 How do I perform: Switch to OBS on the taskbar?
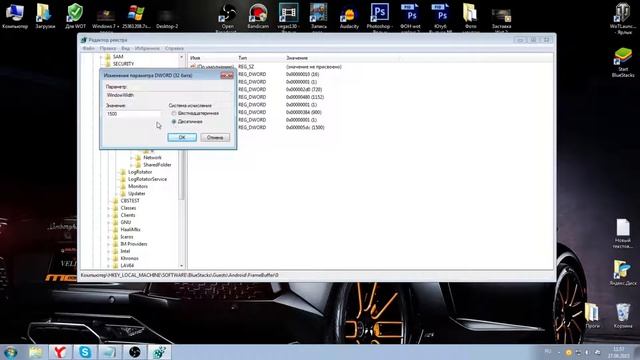click(135, 352)
